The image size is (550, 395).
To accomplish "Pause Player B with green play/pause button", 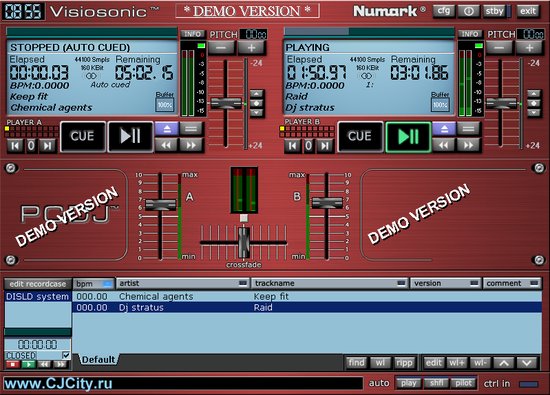I will tap(408, 136).
